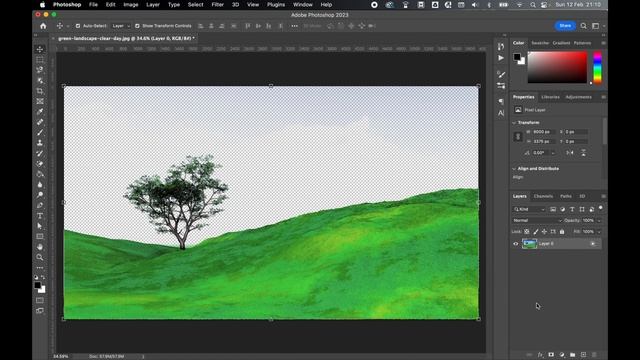Select the Eraser tool

pyautogui.click(x=40, y=164)
